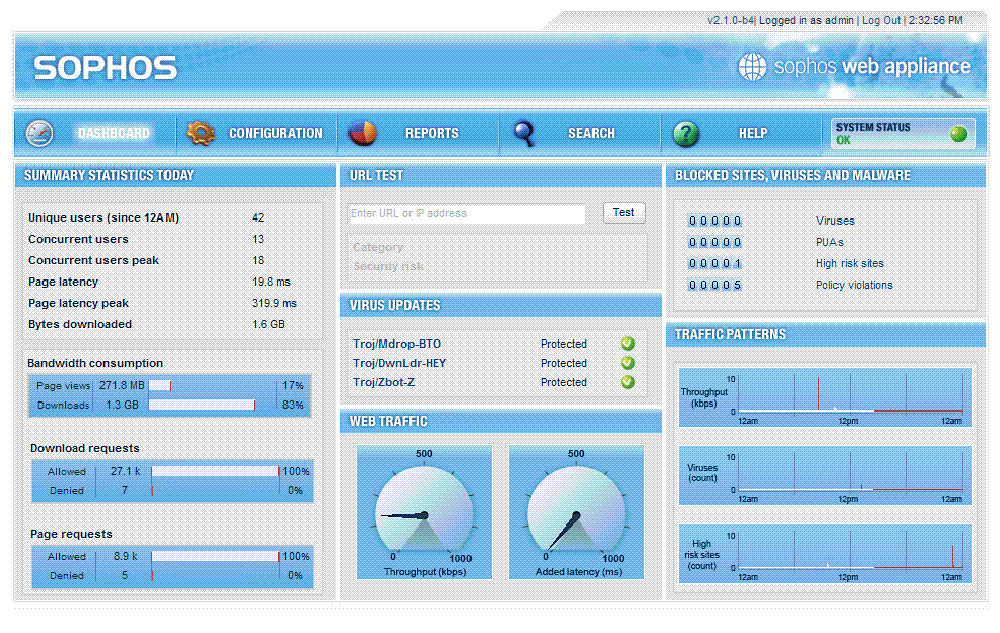Open the Troj/Zbot-Z virus update link

point(384,382)
